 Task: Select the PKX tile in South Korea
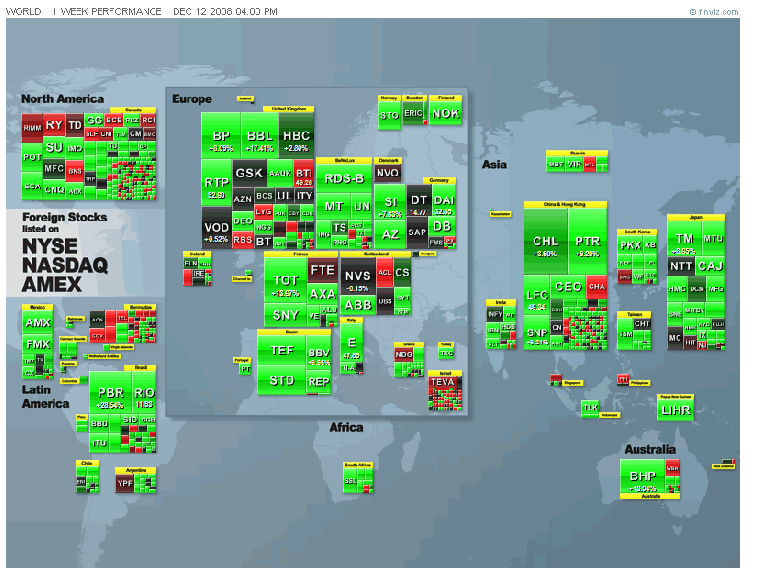pos(630,245)
